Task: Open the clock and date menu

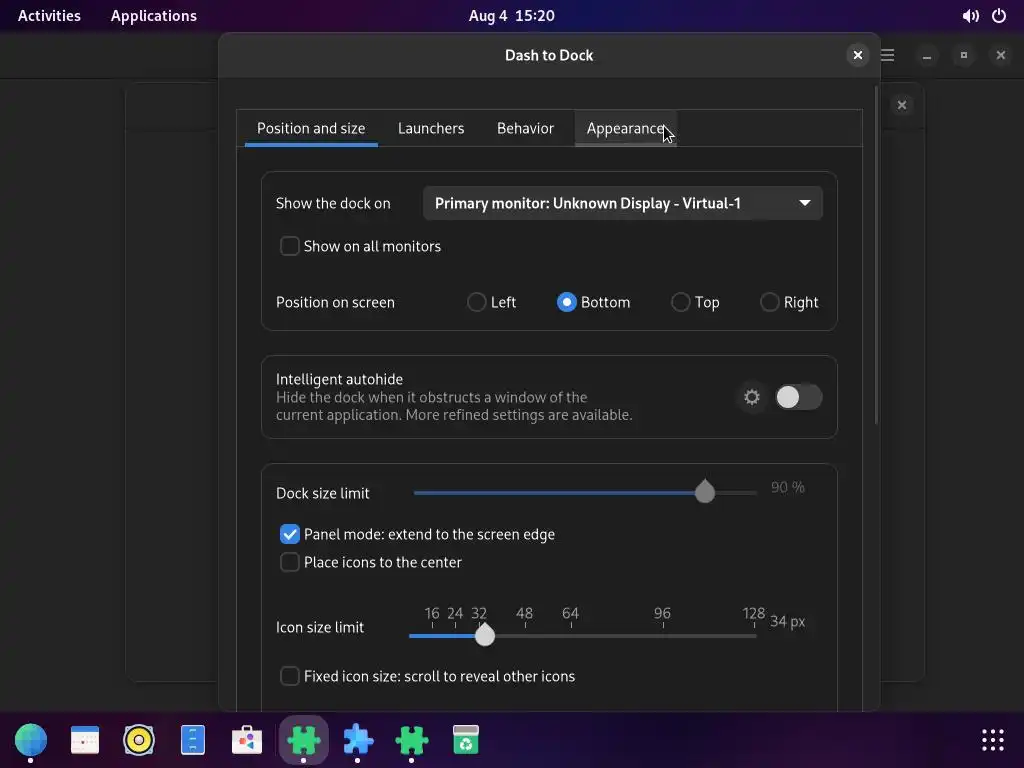Action: (x=511, y=16)
